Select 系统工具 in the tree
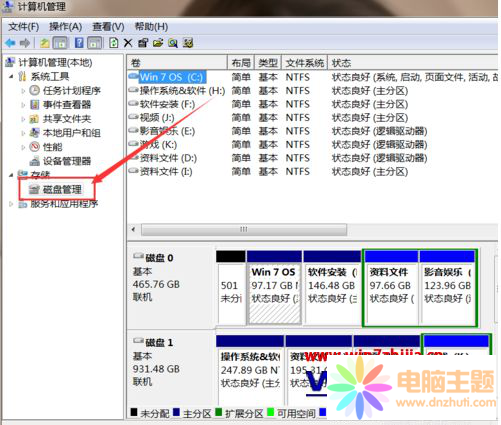 coord(50,77)
